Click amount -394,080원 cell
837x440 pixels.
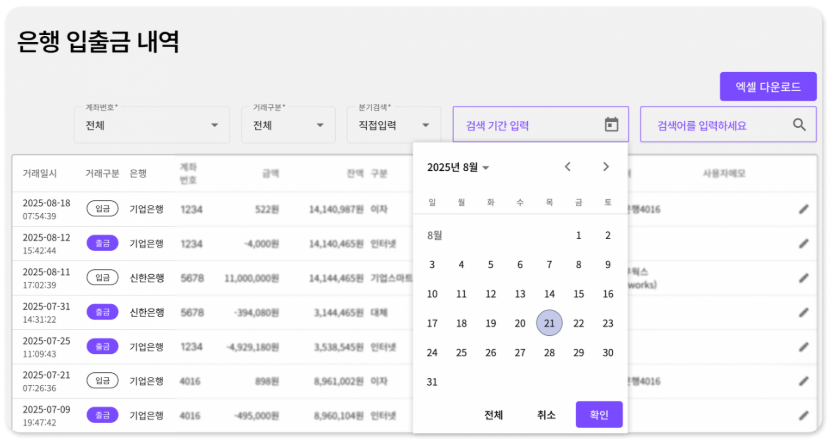pyautogui.click(x=256, y=312)
